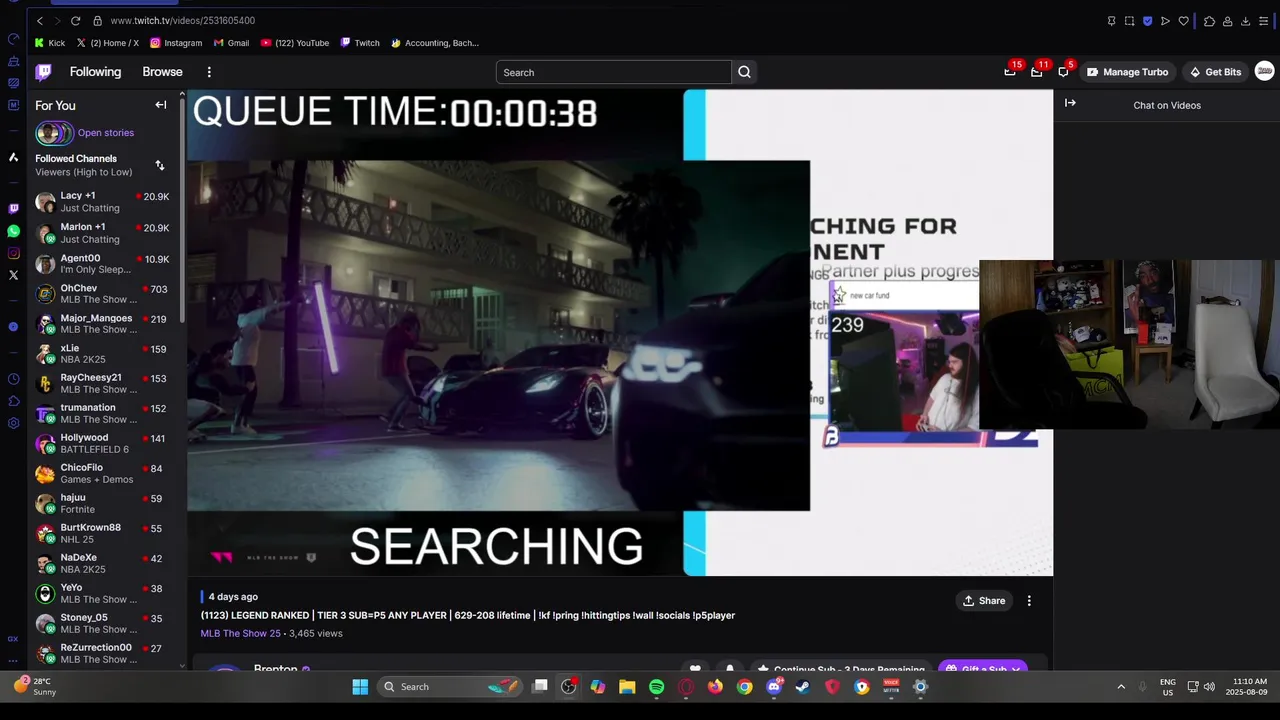Image resolution: width=1280 pixels, height=720 pixels.
Task: Click the Share button below video
Action: pos(984,601)
